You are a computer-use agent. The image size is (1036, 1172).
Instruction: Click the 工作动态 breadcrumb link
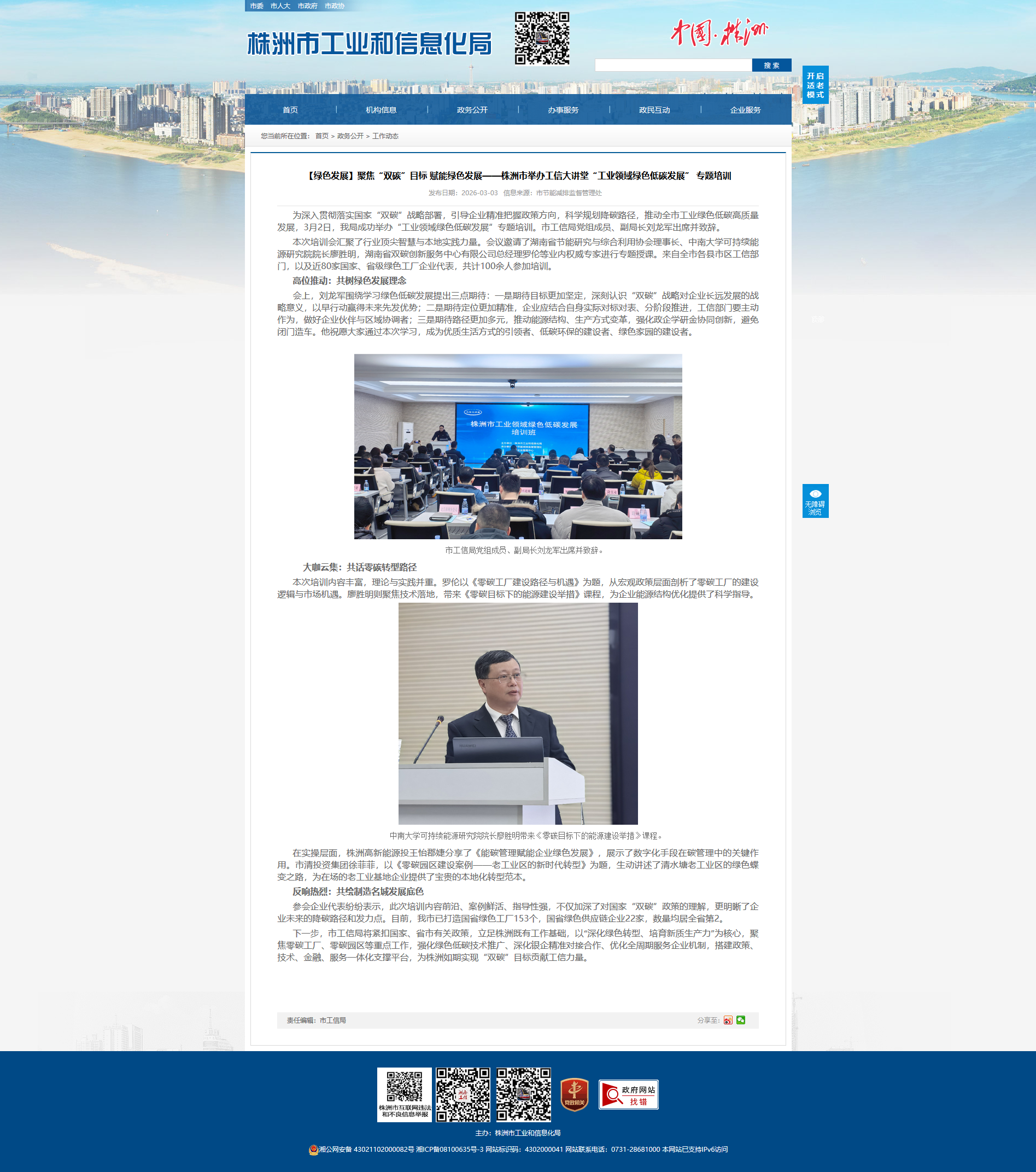coord(385,137)
